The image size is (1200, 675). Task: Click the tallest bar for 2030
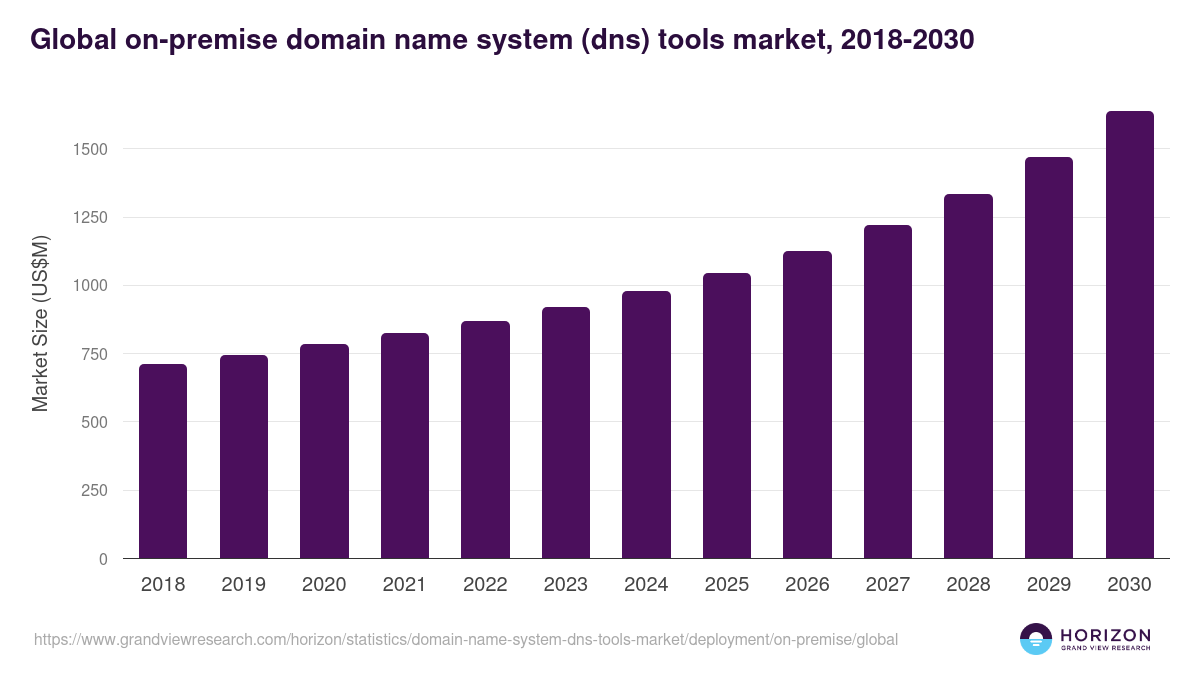click(x=1129, y=335)
